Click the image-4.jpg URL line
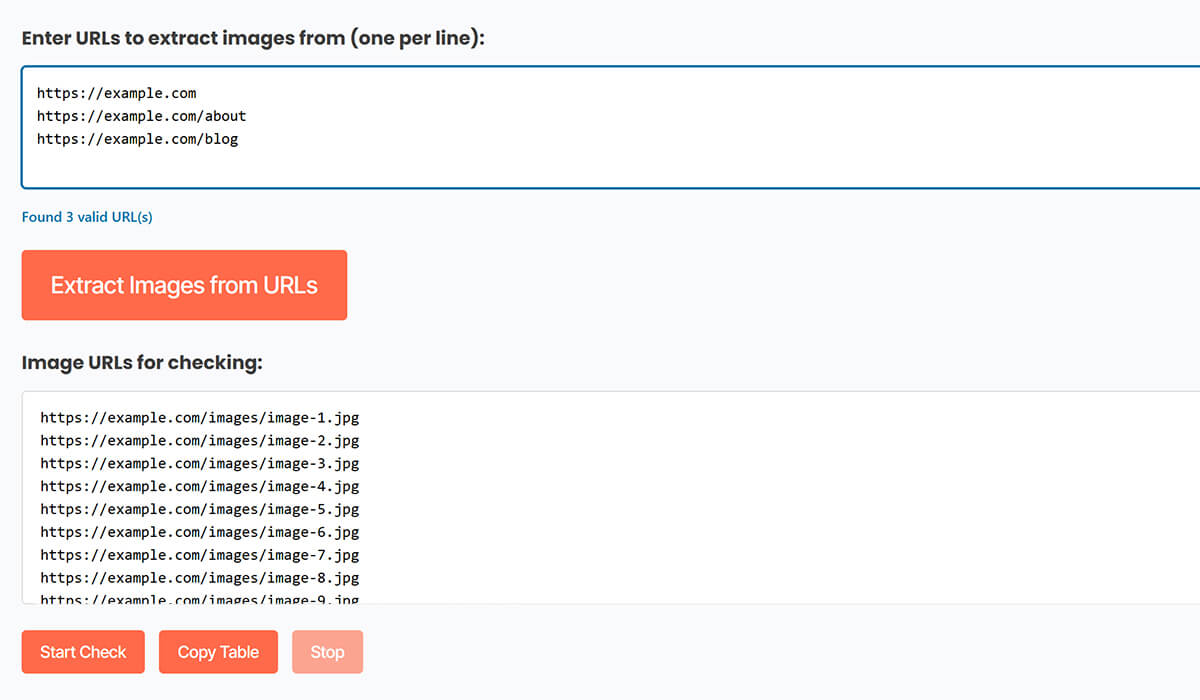 (199, 487)
